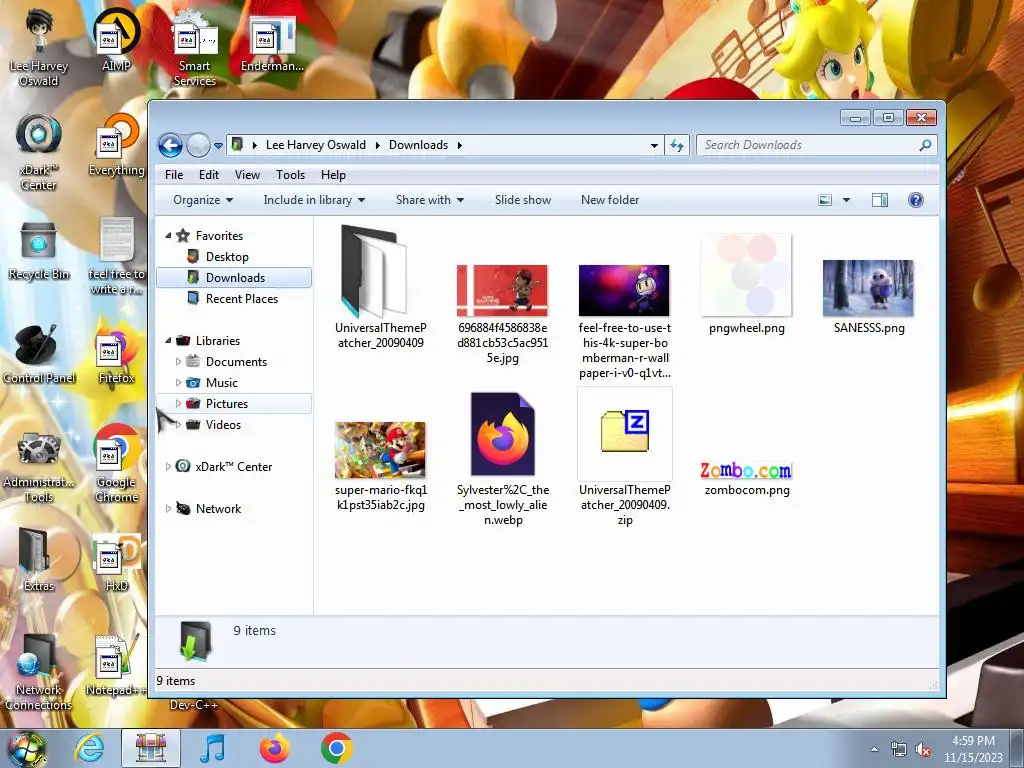
Task: Expand the Documents library node
Action: (178, 361)
